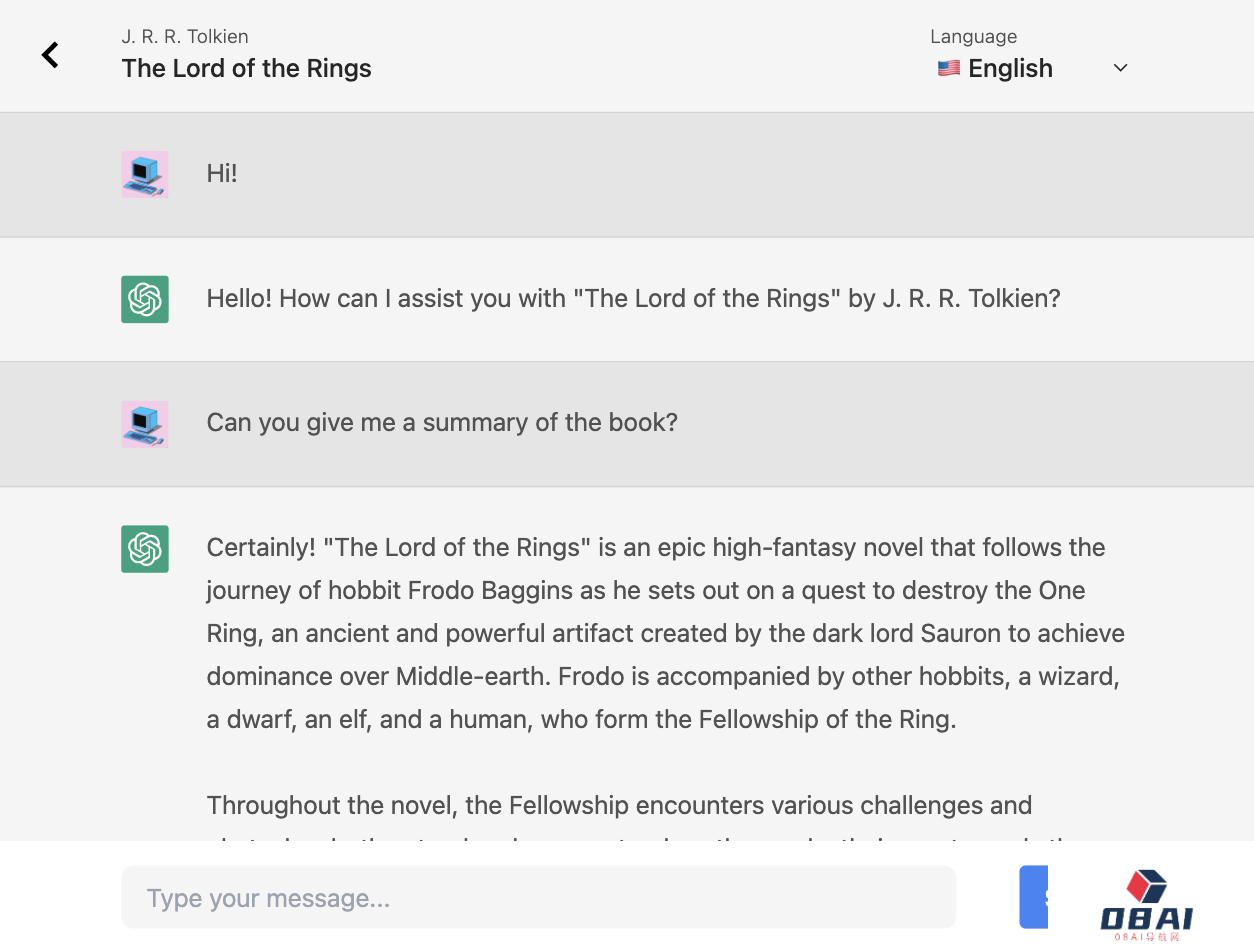Select the "Can you give me a summary" message
Screen dimensions: 1254x952
[442, 422]
